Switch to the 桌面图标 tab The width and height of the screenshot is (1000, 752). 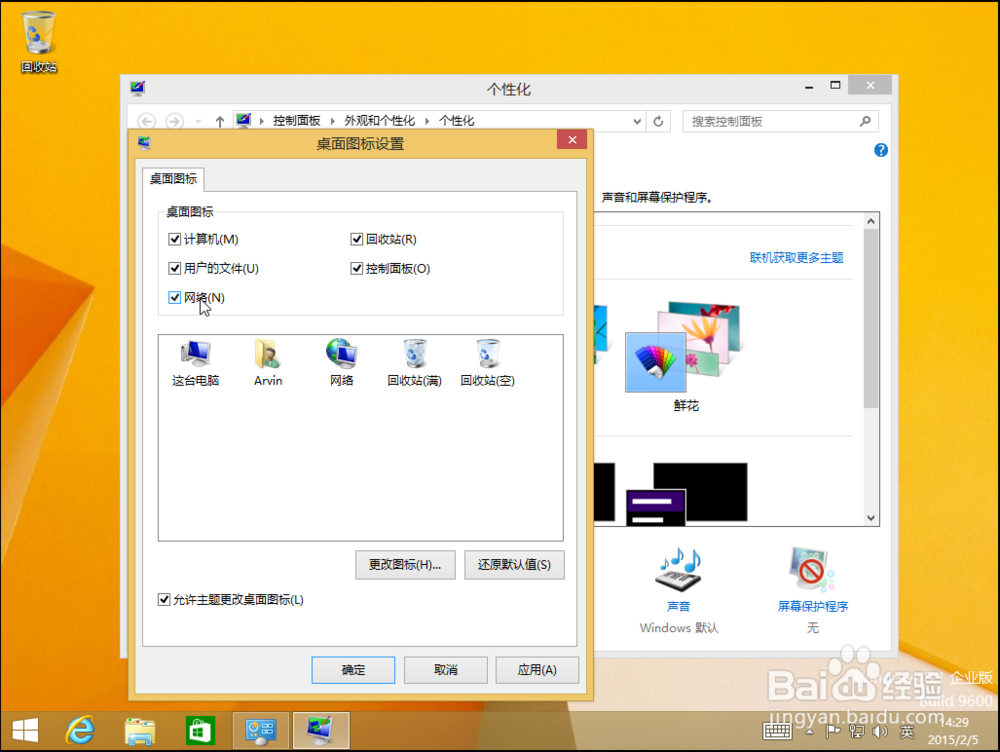(172, 180)
